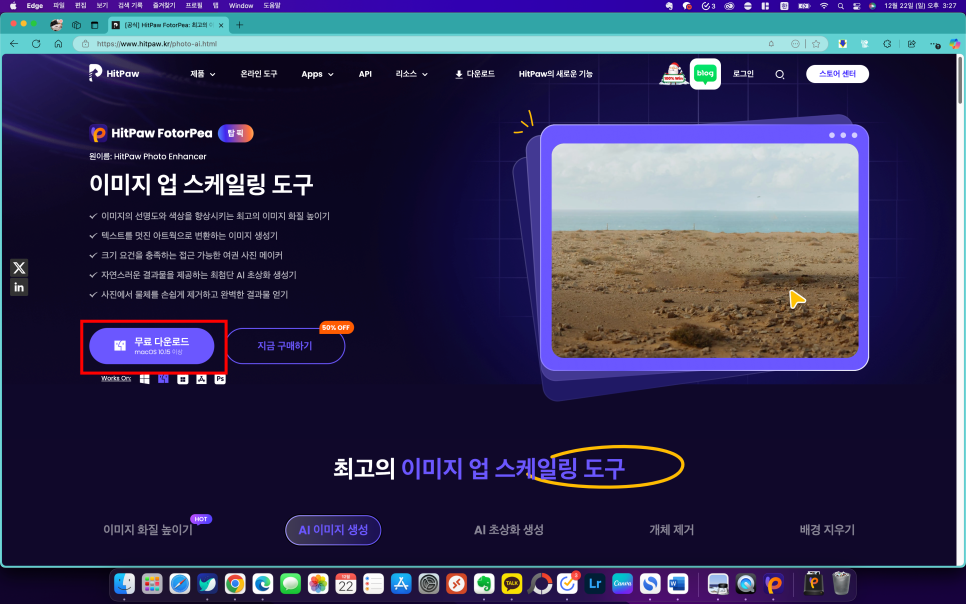966x604 pixels.
Task: Reload the page with refresh icon
Action: coord(36,44)
